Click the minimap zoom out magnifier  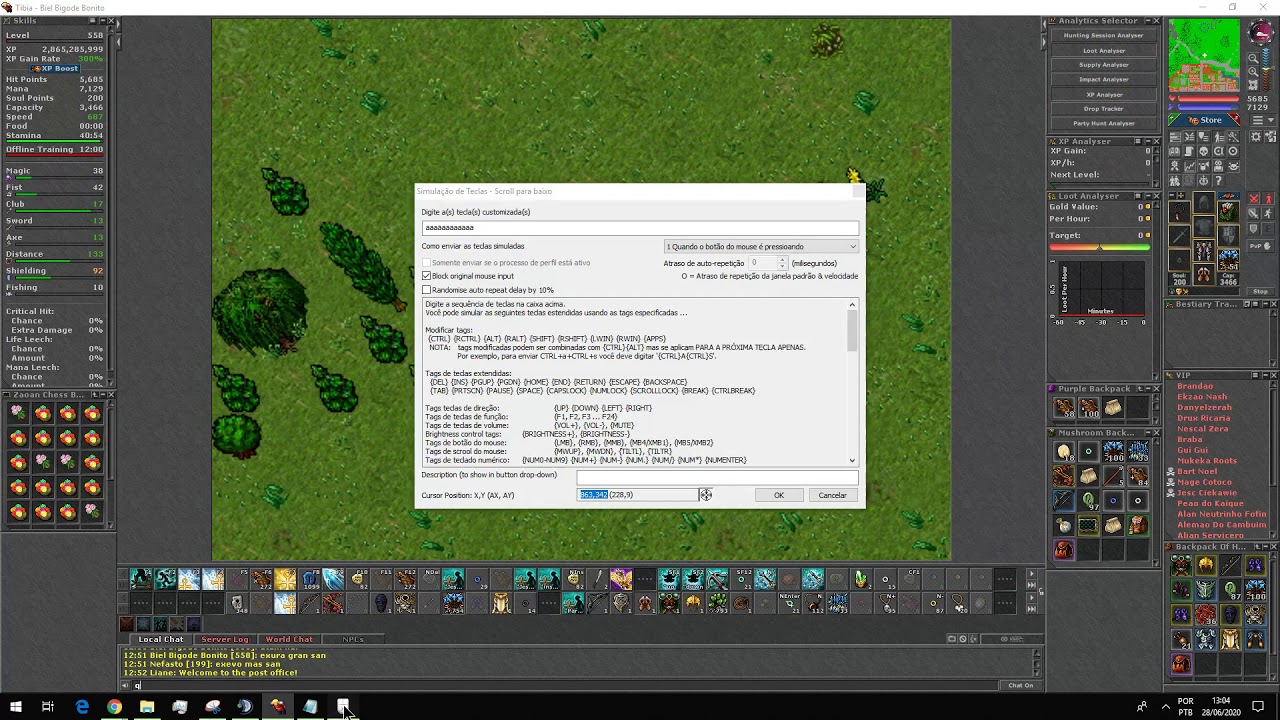pos(1253,60)
